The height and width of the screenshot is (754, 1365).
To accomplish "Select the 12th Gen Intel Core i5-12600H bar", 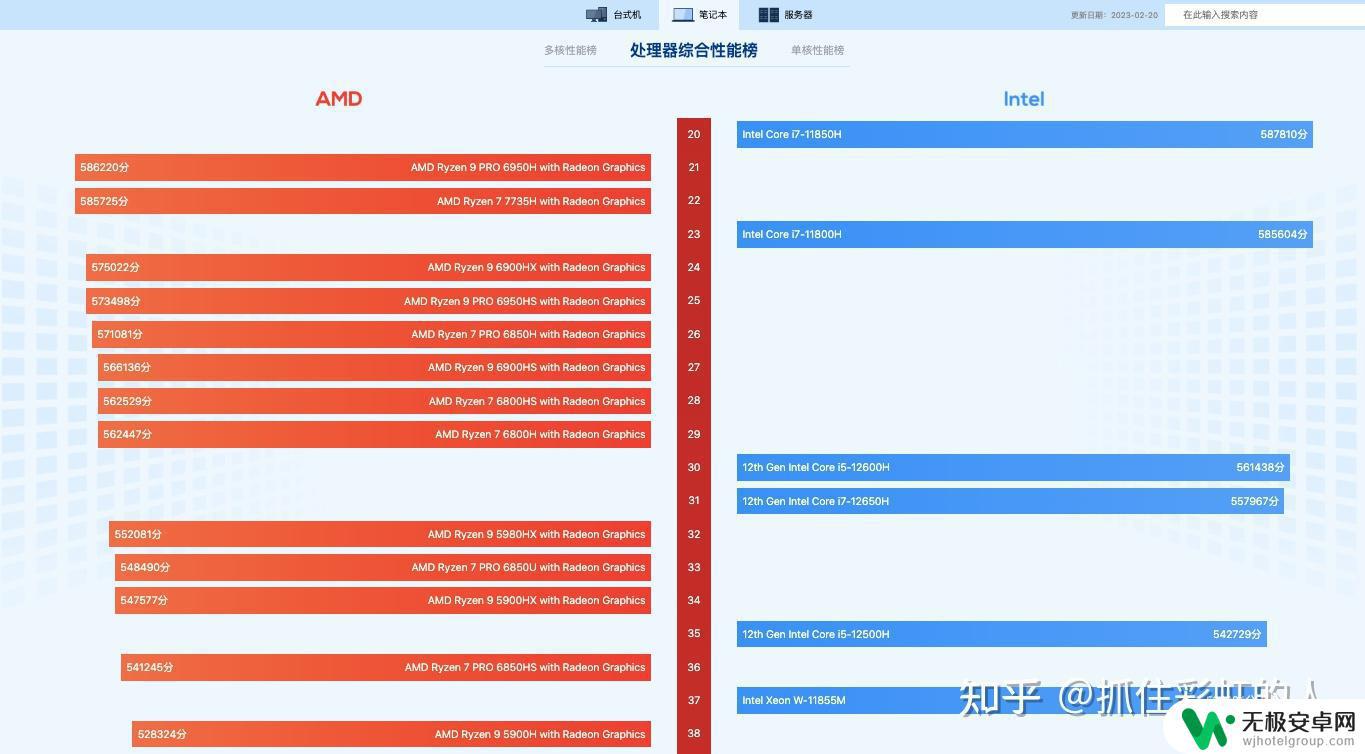I will pos(1013,467).
